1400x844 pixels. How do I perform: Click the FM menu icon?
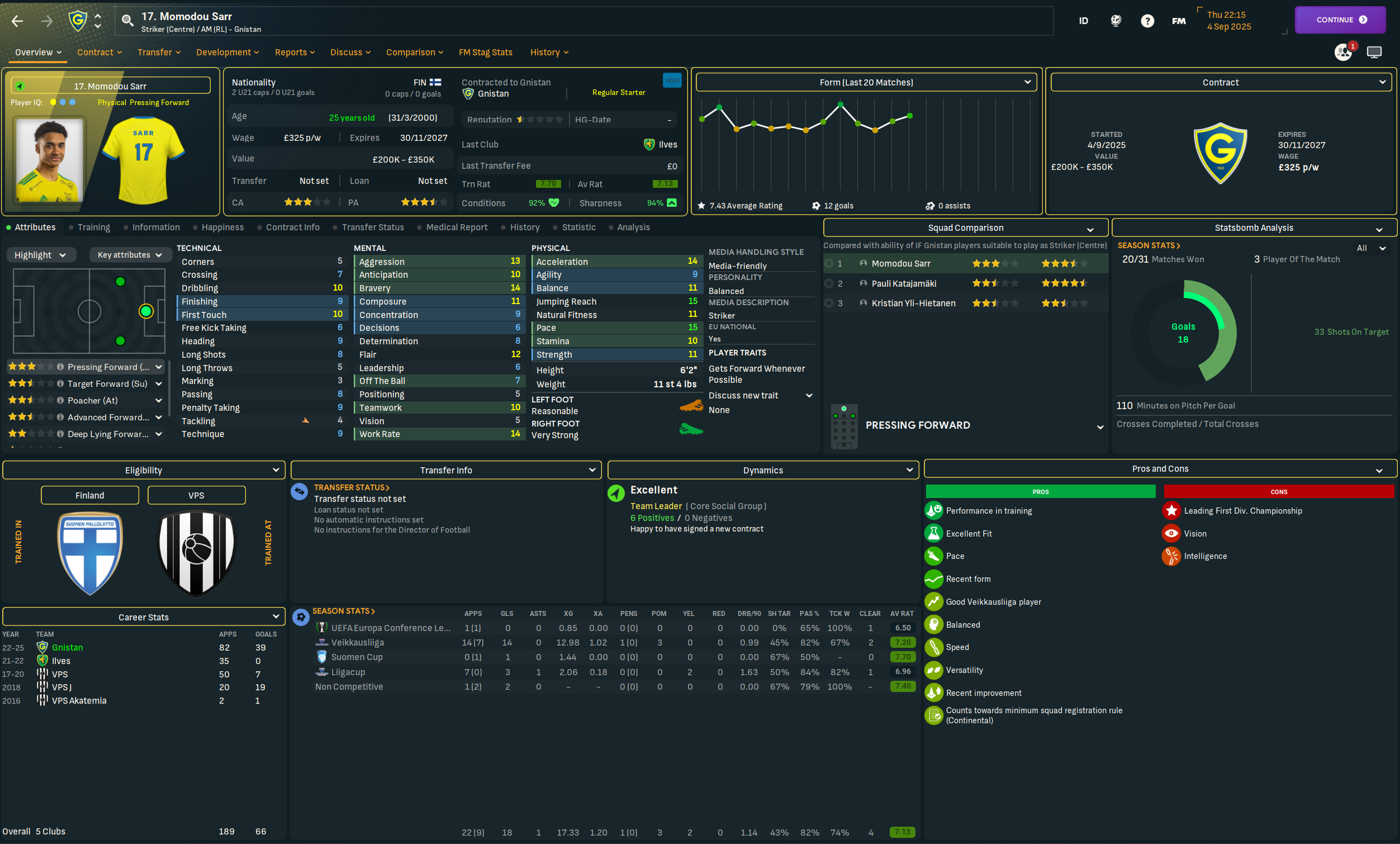pyautogui.click(x=1179, y=21)
